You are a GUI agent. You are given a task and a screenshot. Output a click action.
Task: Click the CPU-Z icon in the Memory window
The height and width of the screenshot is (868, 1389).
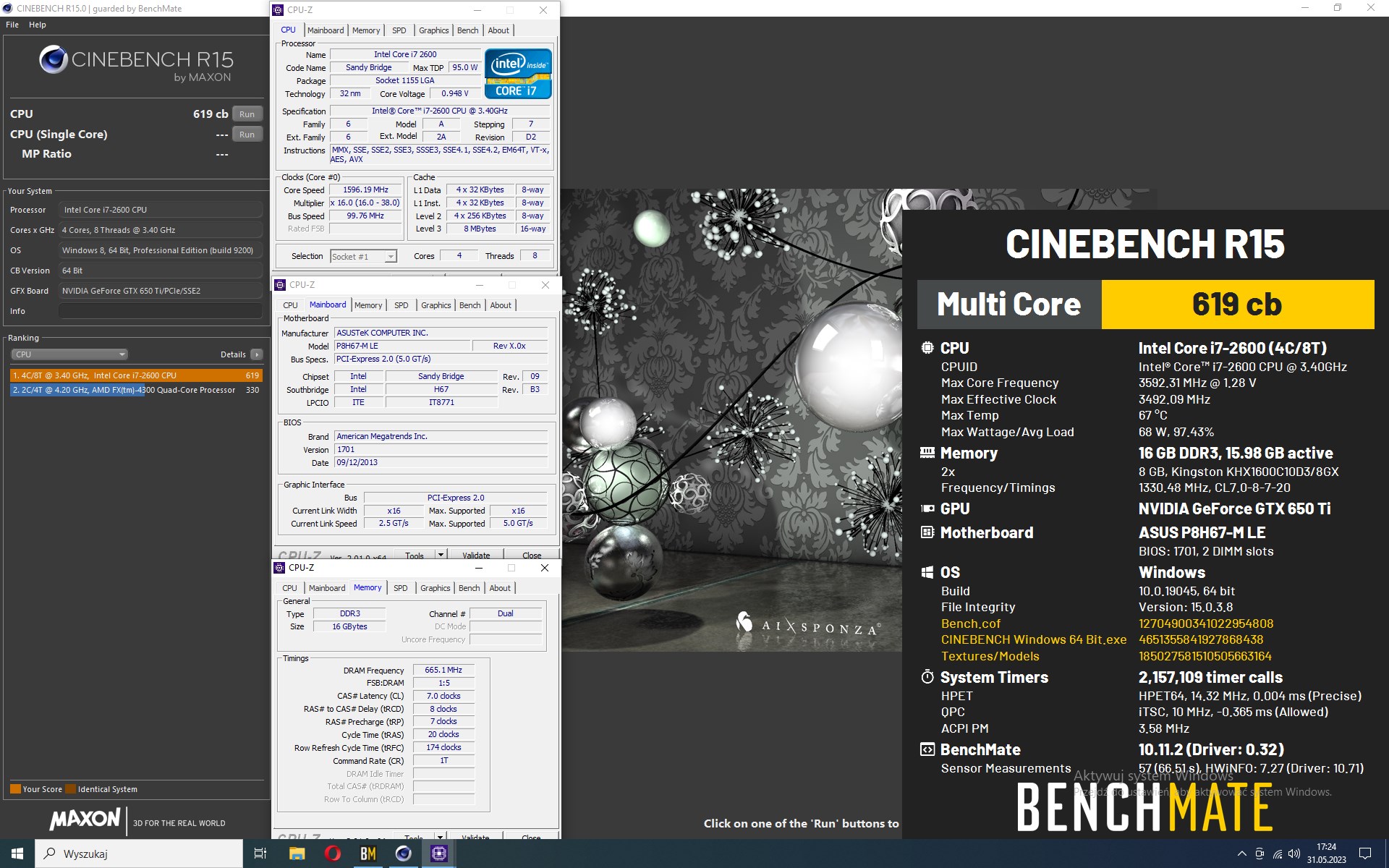point(280,568)
